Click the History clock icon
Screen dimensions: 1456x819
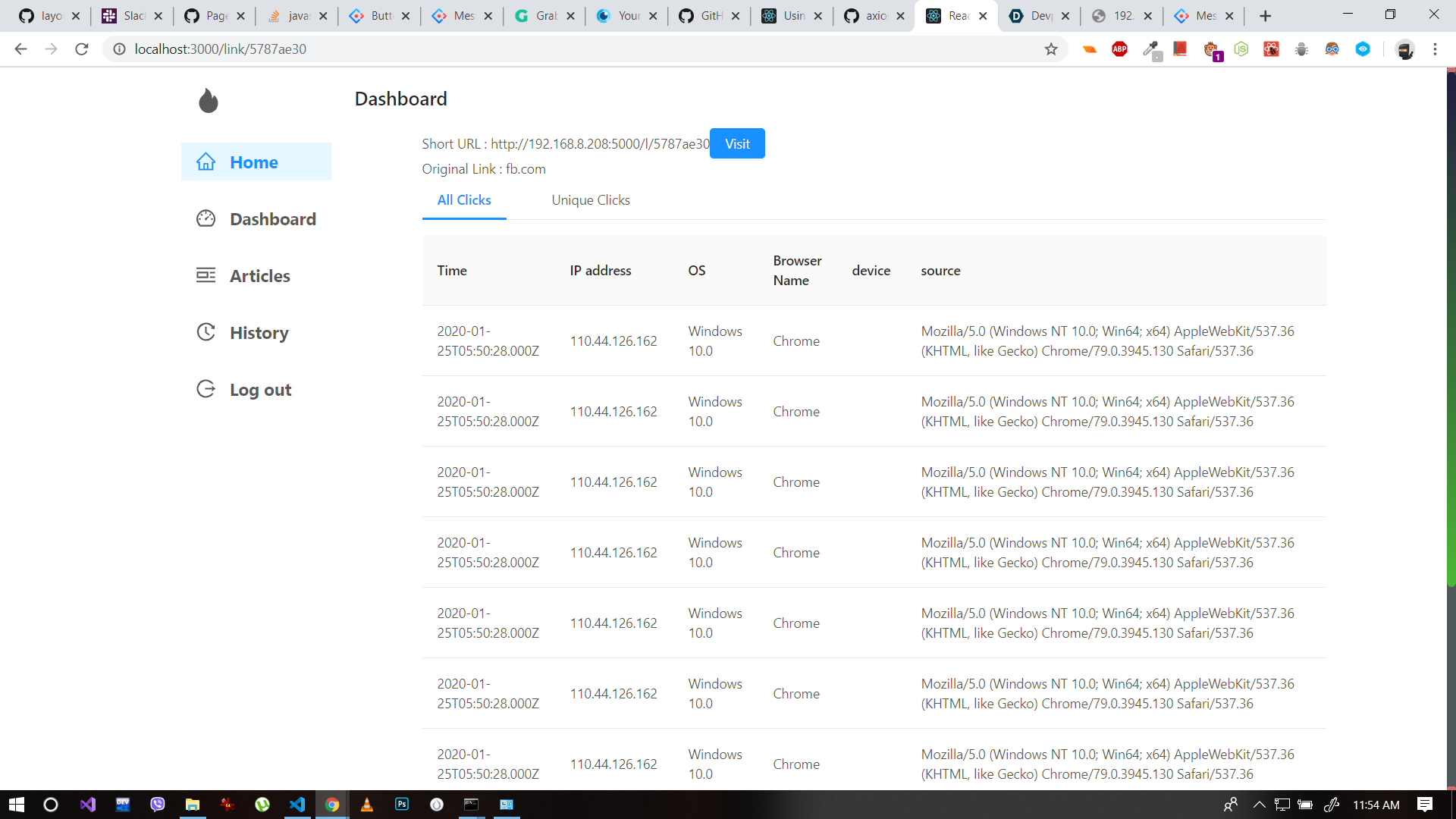pyautogui.click(x=206, y=332)
